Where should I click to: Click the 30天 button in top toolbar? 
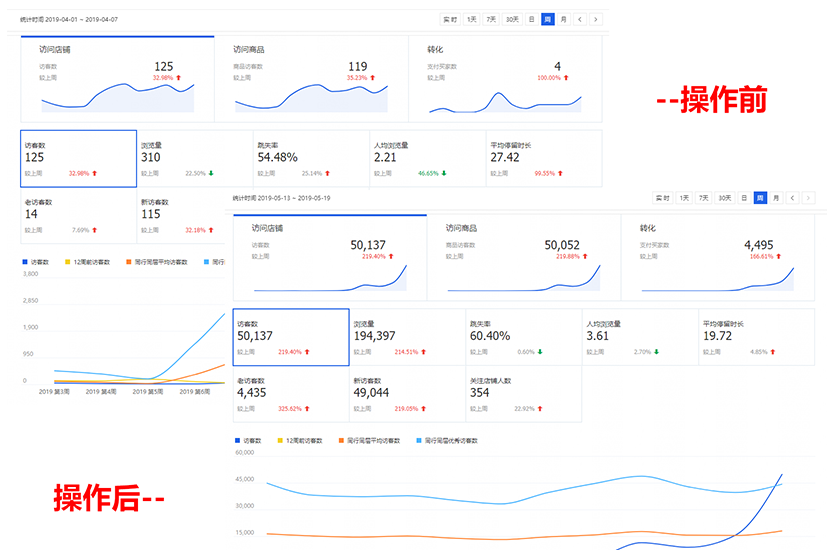512,19
